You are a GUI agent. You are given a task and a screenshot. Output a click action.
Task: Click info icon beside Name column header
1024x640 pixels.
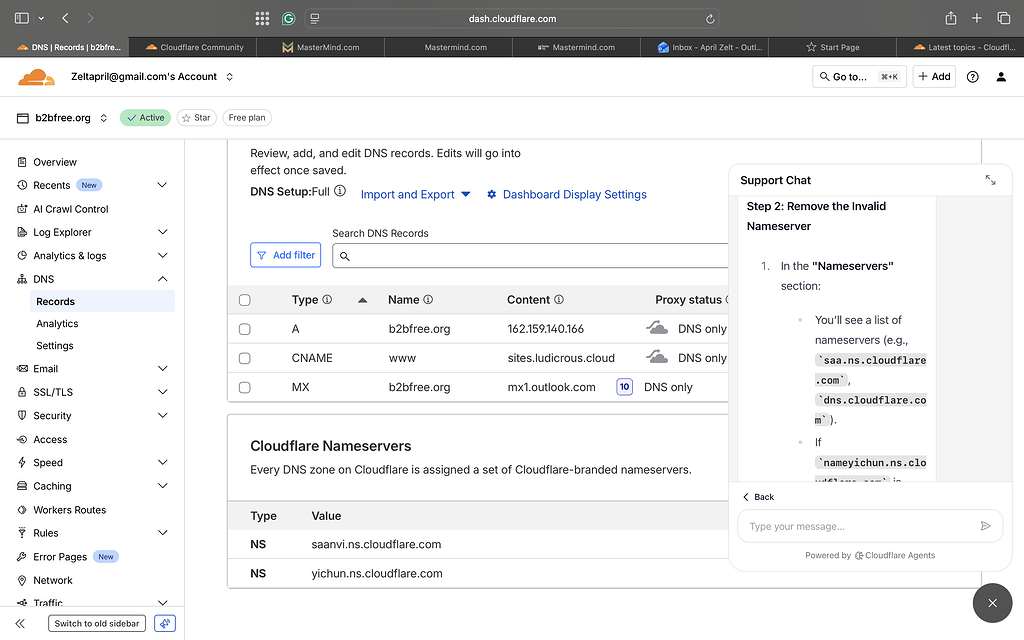coord(428,300)
